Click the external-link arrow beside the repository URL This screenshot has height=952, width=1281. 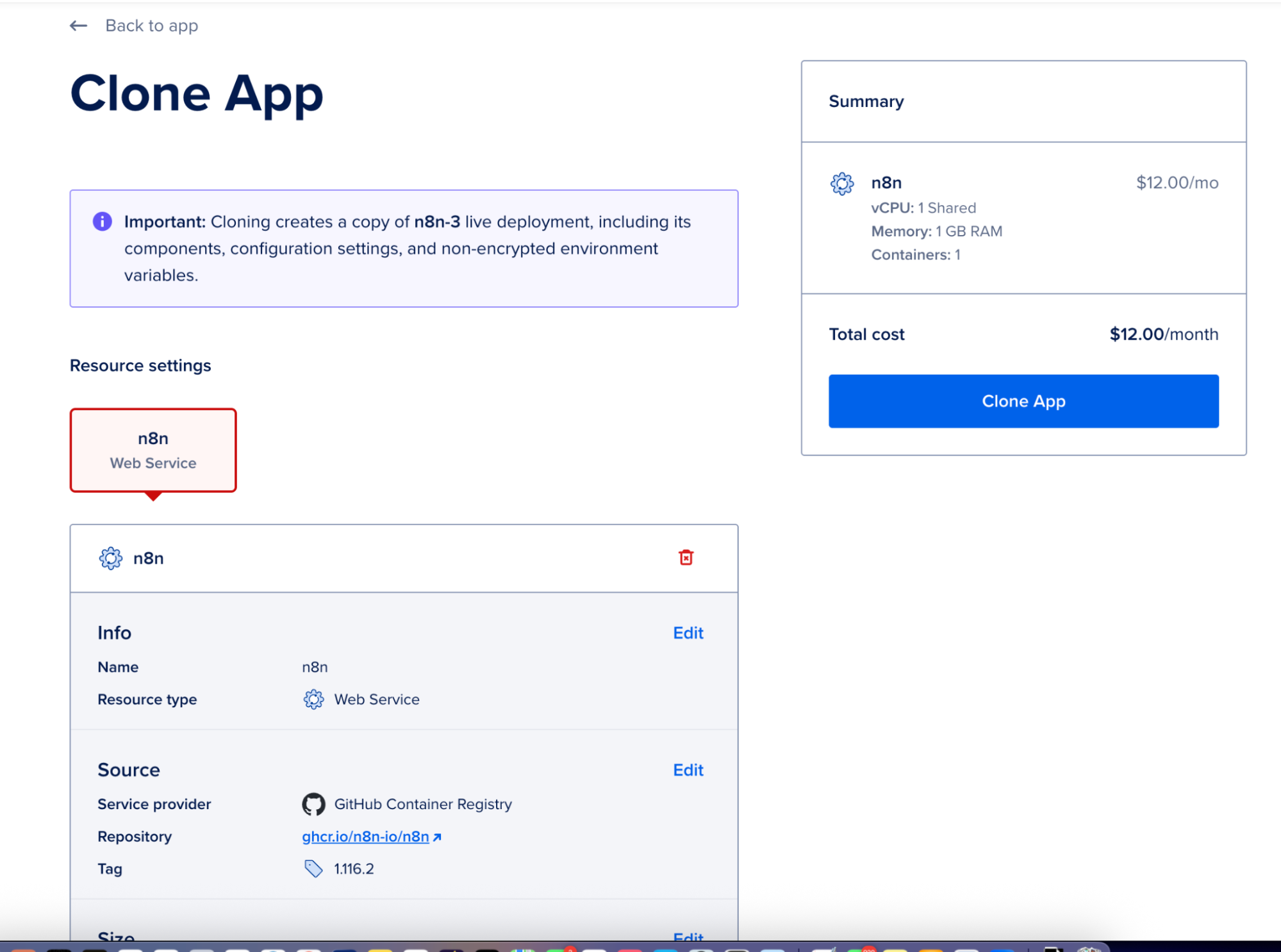point(437,836)
